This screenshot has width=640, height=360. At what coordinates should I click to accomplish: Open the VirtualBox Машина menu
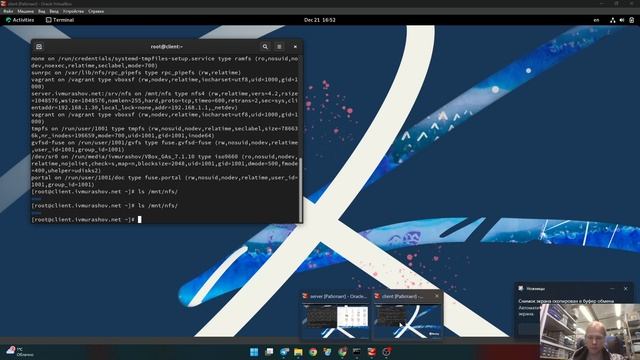25,11
